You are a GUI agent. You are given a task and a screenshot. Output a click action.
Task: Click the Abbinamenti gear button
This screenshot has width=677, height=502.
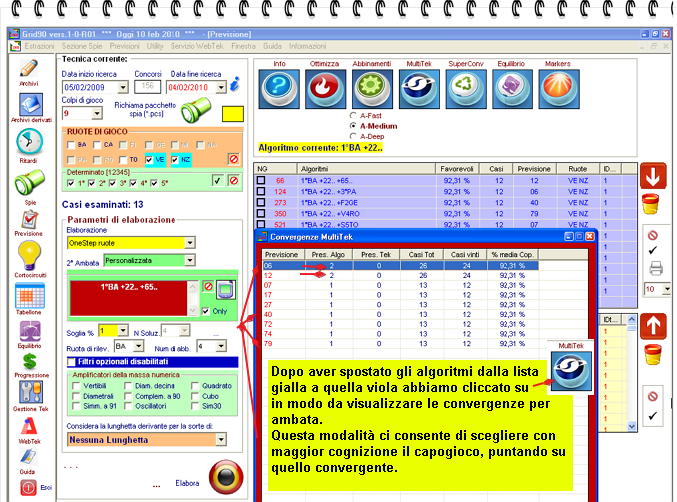(372, 89)
